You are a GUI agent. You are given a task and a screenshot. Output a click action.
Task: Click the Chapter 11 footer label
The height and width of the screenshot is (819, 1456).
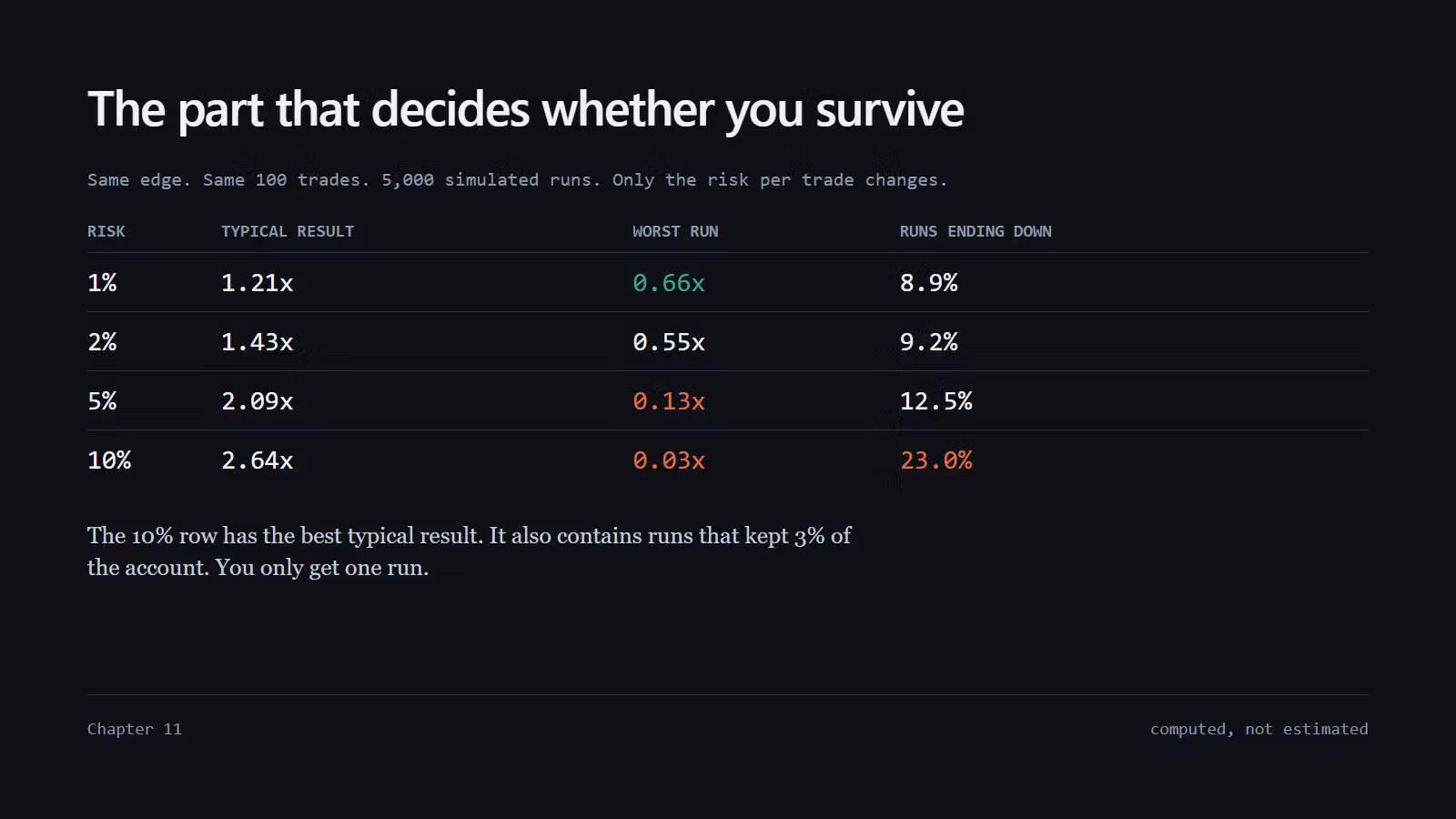tap(135, 729)
